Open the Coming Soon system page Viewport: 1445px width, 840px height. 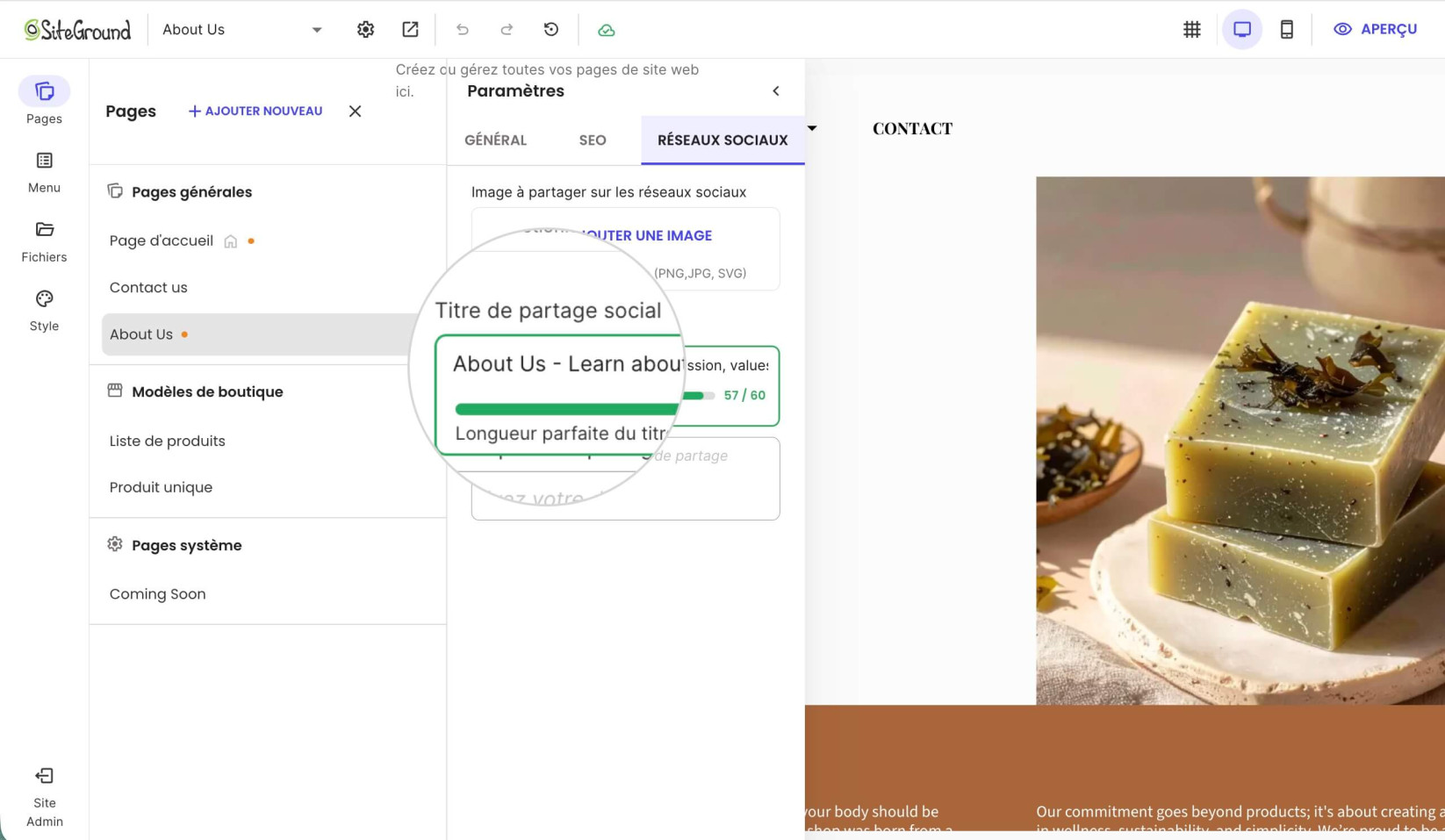157,594
